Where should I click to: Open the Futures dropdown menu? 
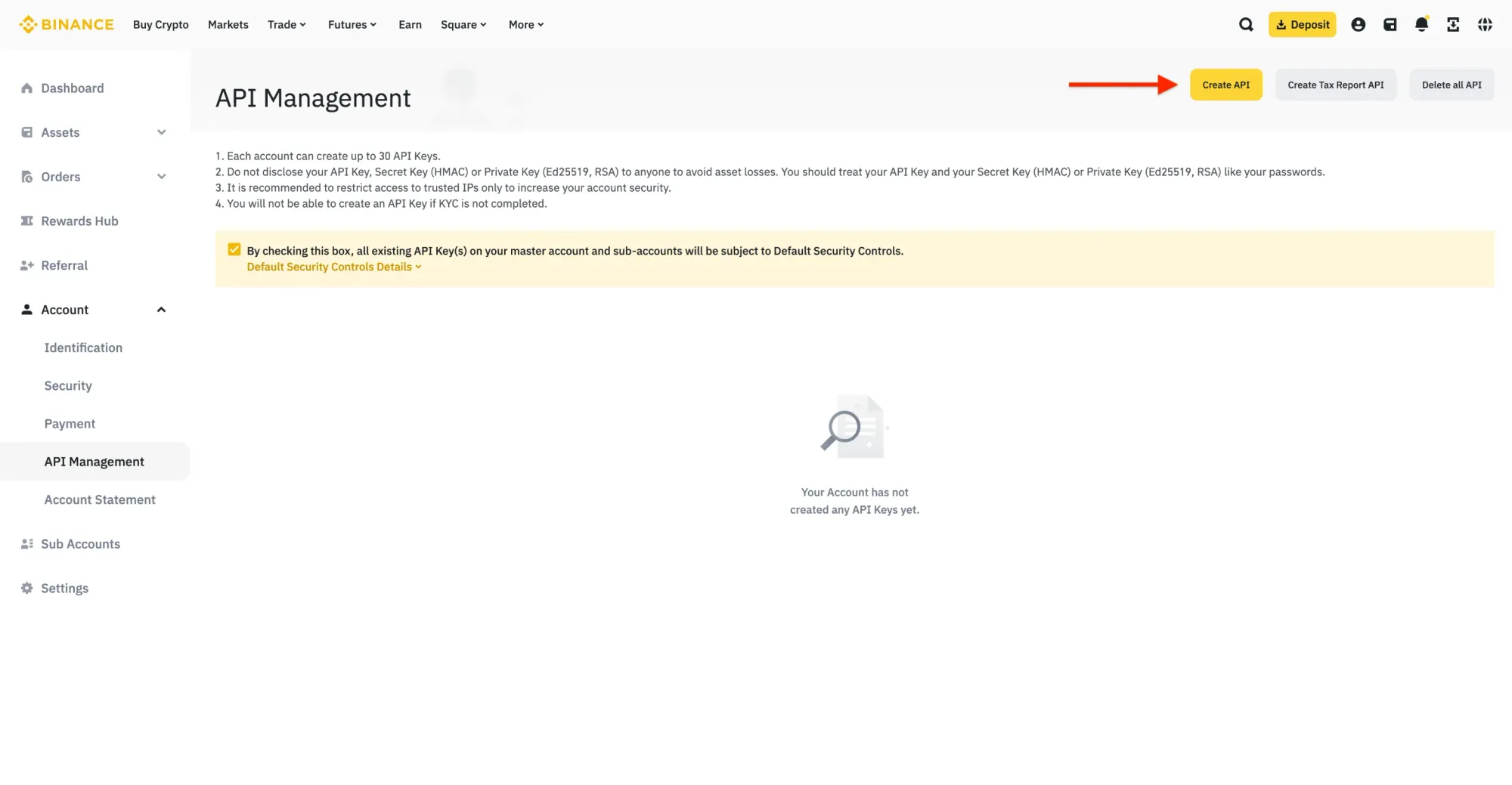[352, 25]
